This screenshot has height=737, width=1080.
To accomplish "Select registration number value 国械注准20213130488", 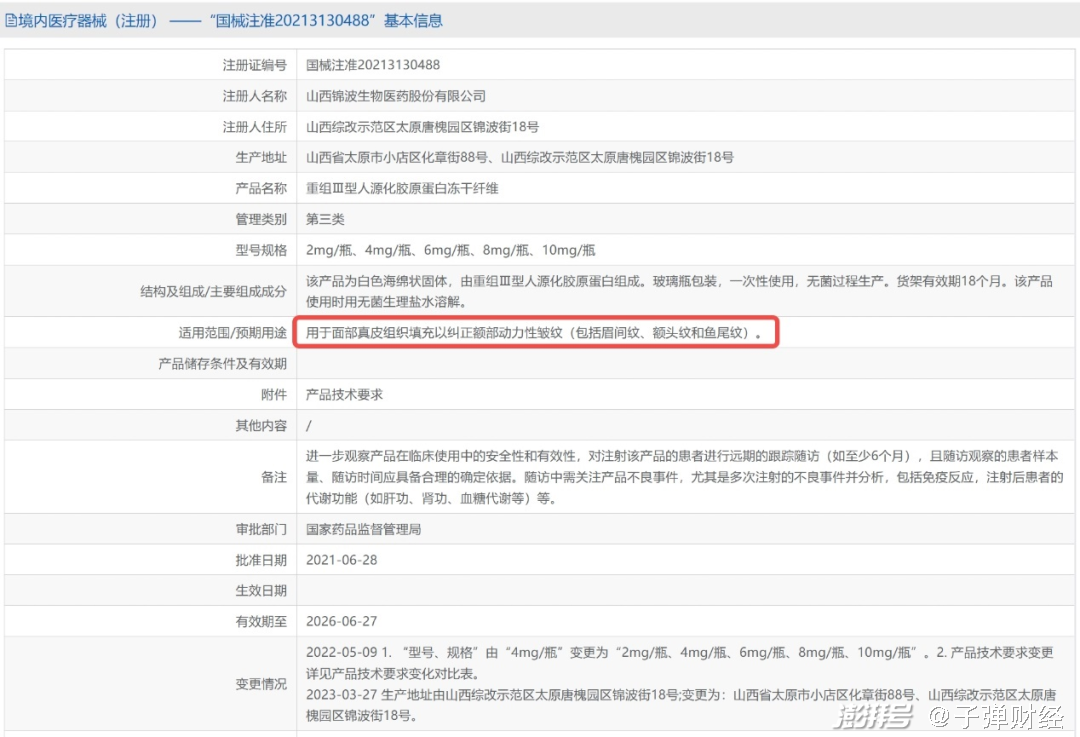I will coord(373,65).
